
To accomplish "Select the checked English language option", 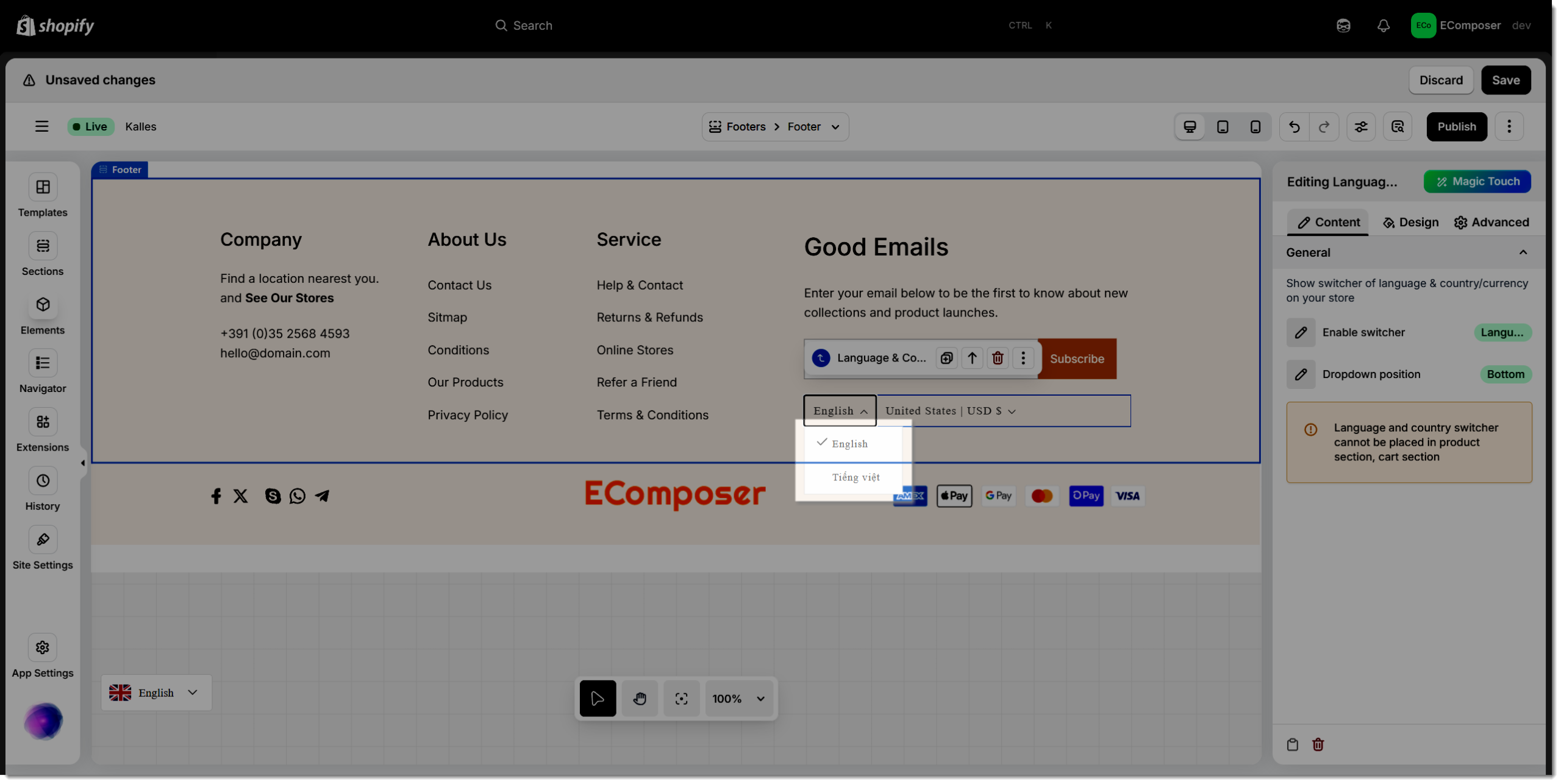I will point(849,444).
